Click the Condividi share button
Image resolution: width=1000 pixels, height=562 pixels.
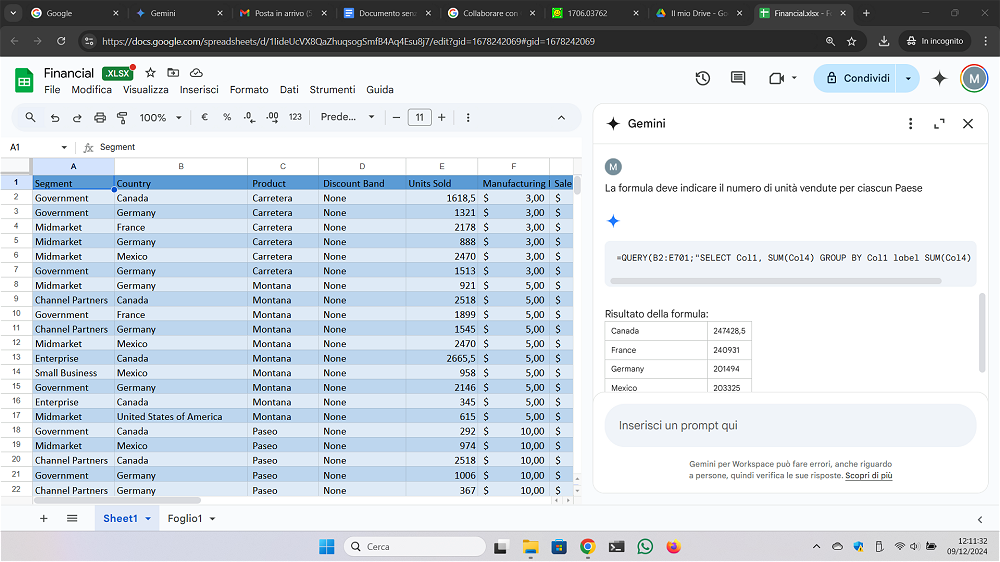(x=856, y=78)
